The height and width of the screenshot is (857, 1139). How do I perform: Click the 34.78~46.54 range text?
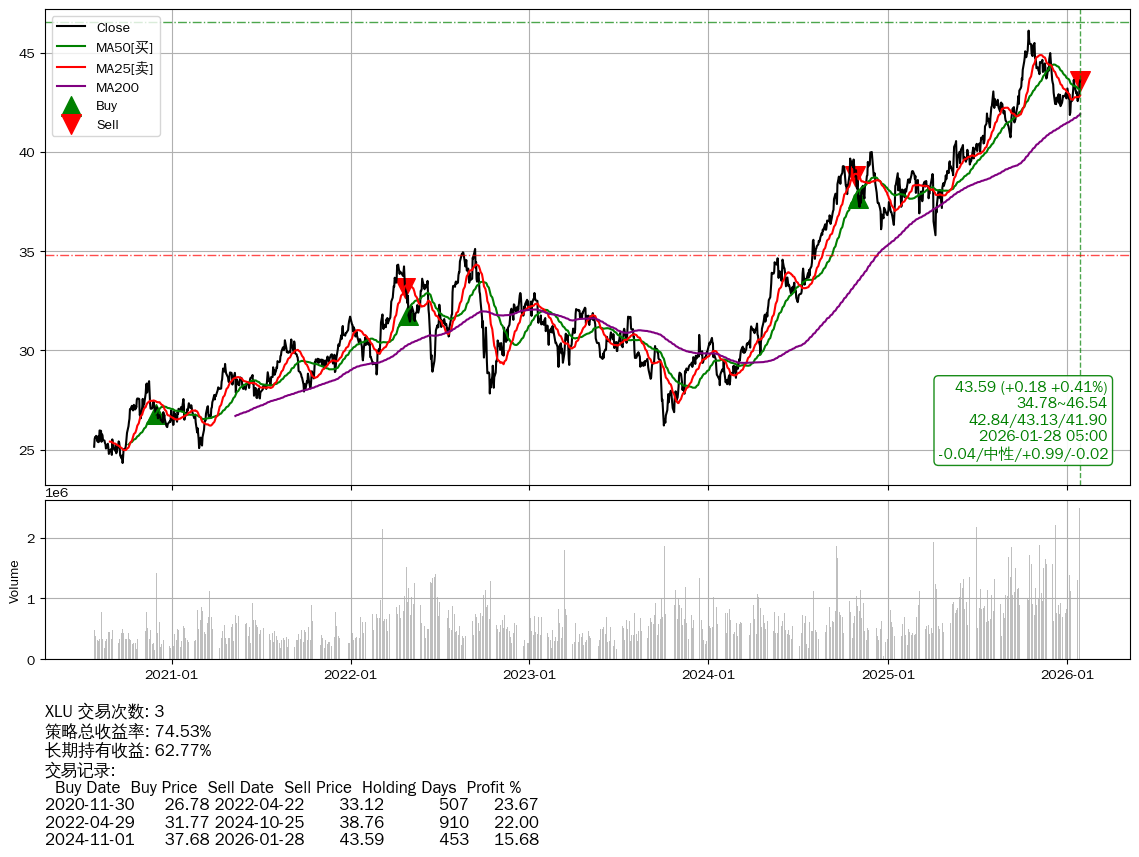point(1061,403)
